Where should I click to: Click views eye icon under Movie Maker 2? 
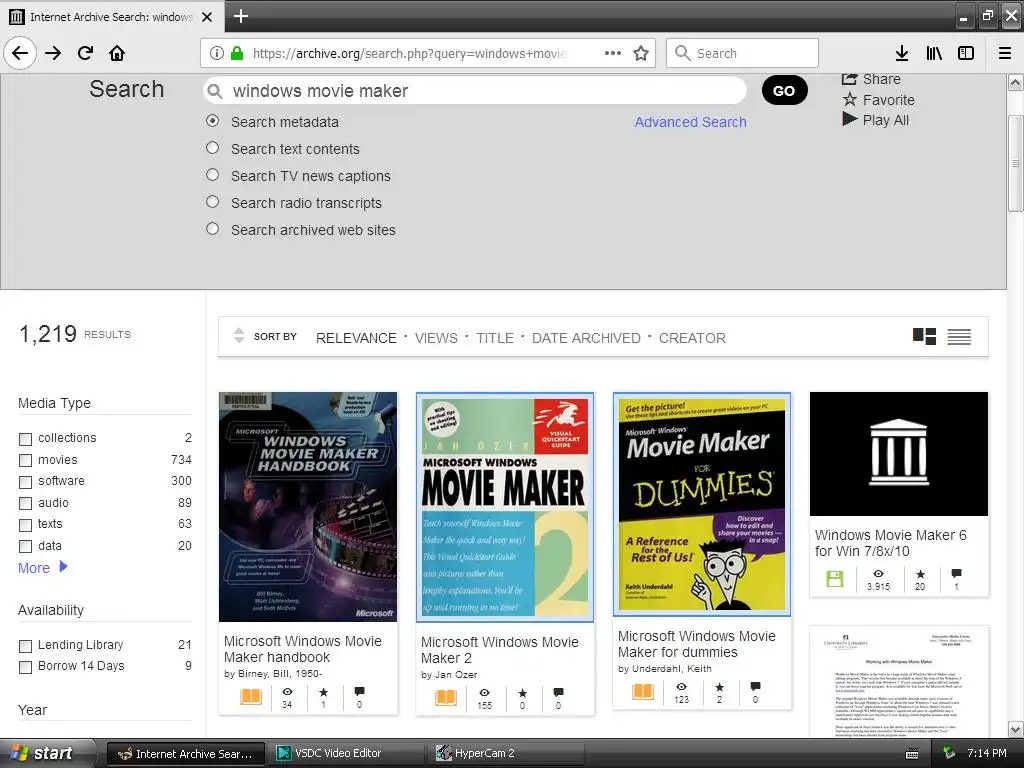tap(484, 693)
